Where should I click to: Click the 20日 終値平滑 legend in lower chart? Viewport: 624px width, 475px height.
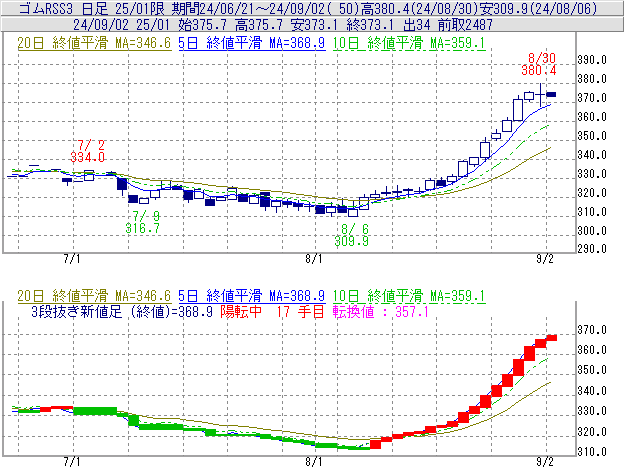pos(94,296)
